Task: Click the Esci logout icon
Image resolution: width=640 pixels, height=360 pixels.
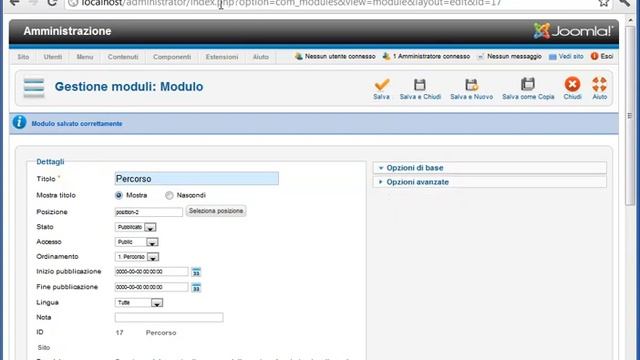Action: [x=594, y=56]
